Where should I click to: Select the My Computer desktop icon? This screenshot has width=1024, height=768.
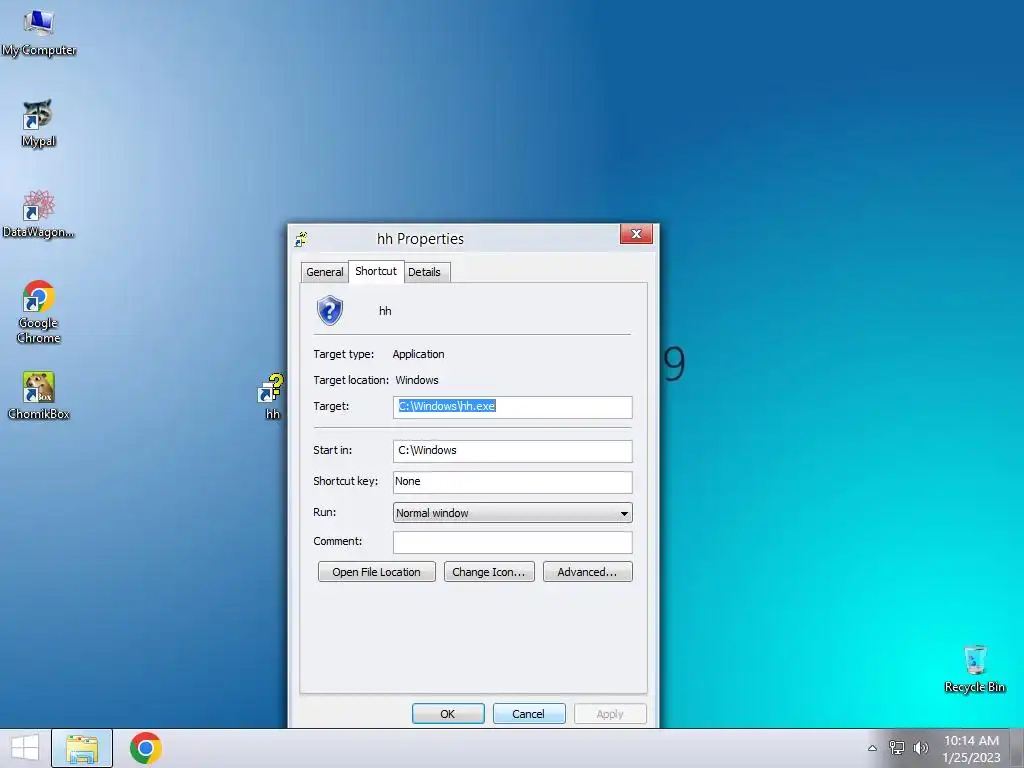click(39, 33)
